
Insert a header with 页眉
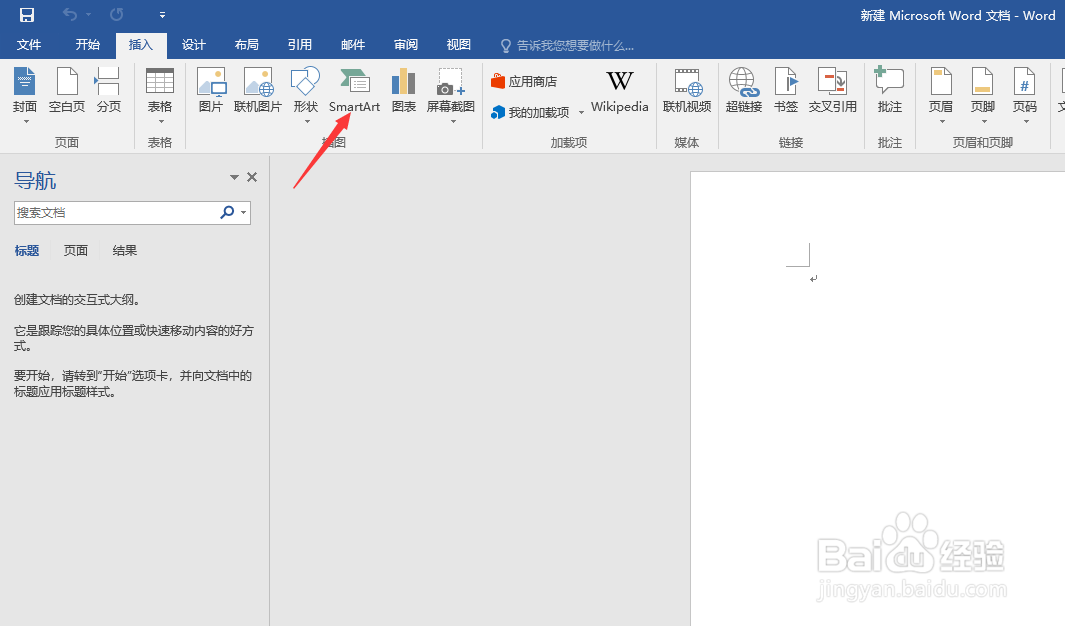941,90
